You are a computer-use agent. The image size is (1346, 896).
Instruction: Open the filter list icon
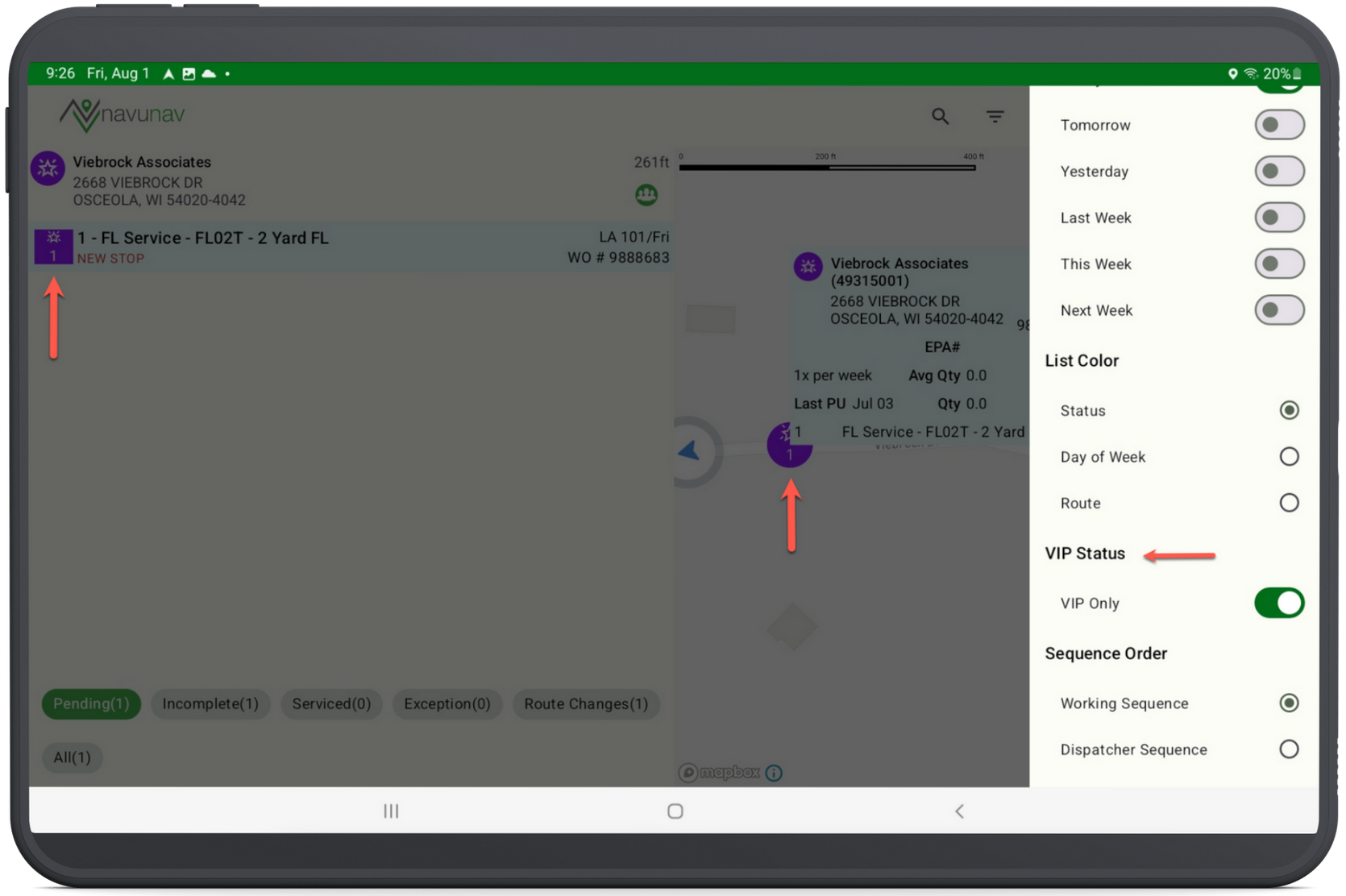[995, 117]
